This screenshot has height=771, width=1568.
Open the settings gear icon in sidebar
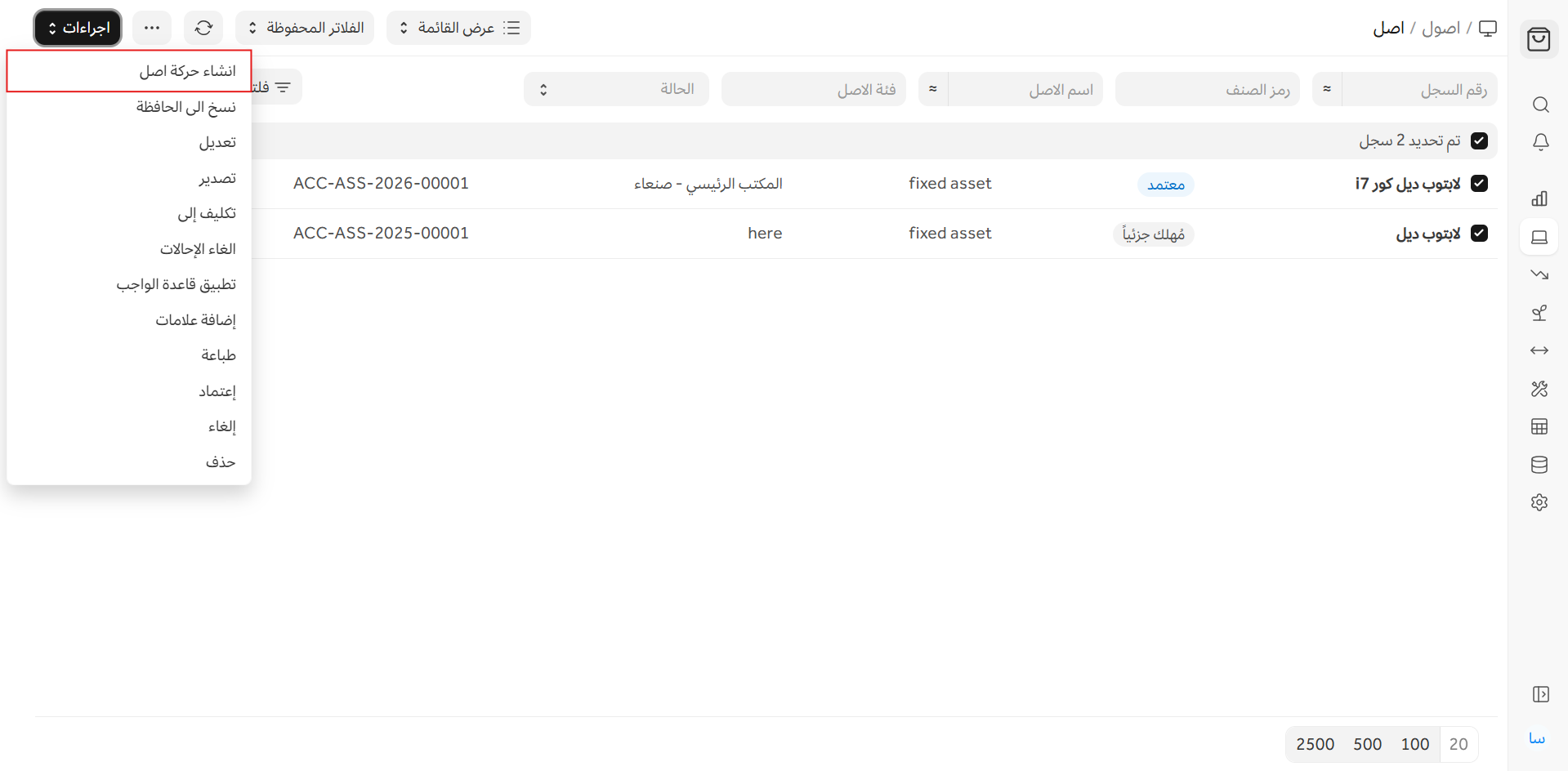(1539, 502)
